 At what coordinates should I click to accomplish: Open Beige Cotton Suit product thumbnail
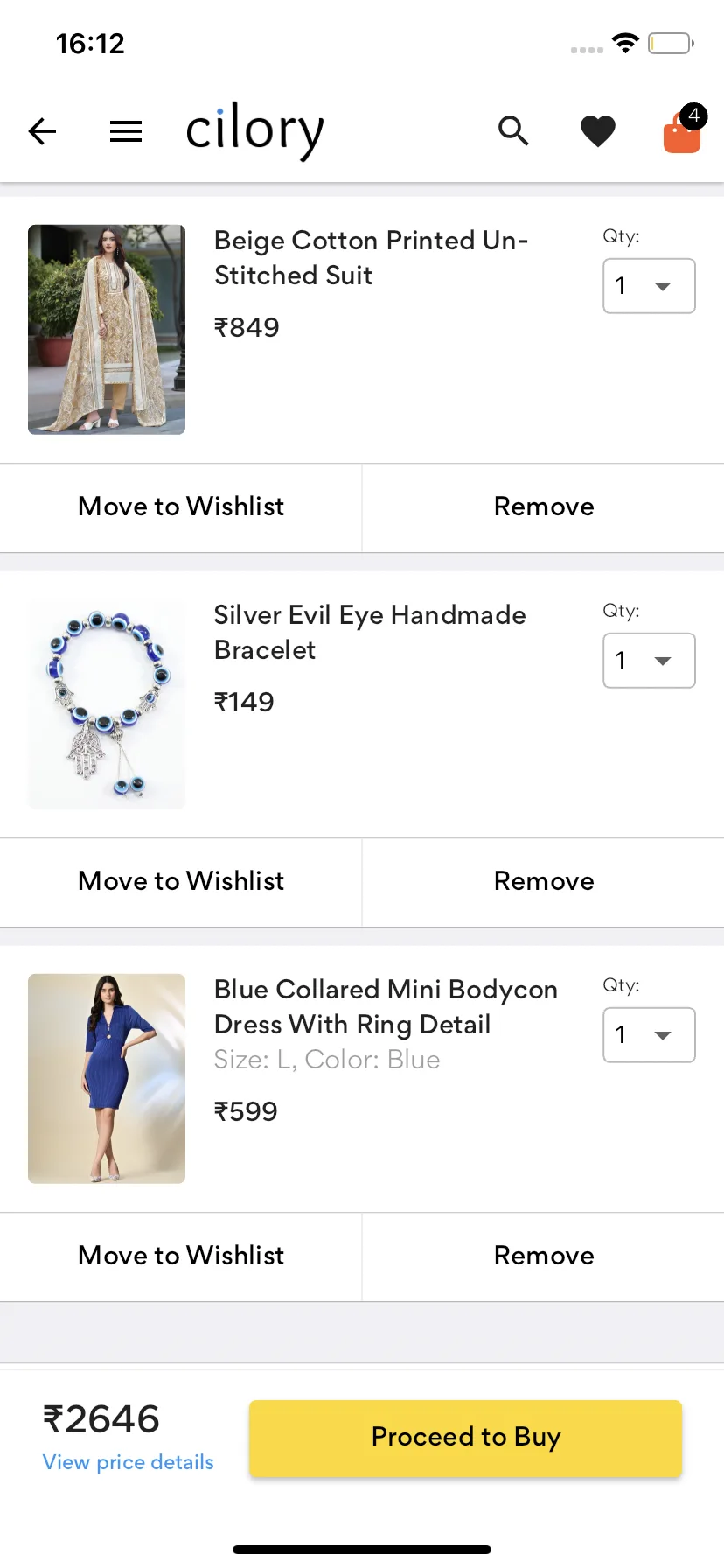coord(107,329)
